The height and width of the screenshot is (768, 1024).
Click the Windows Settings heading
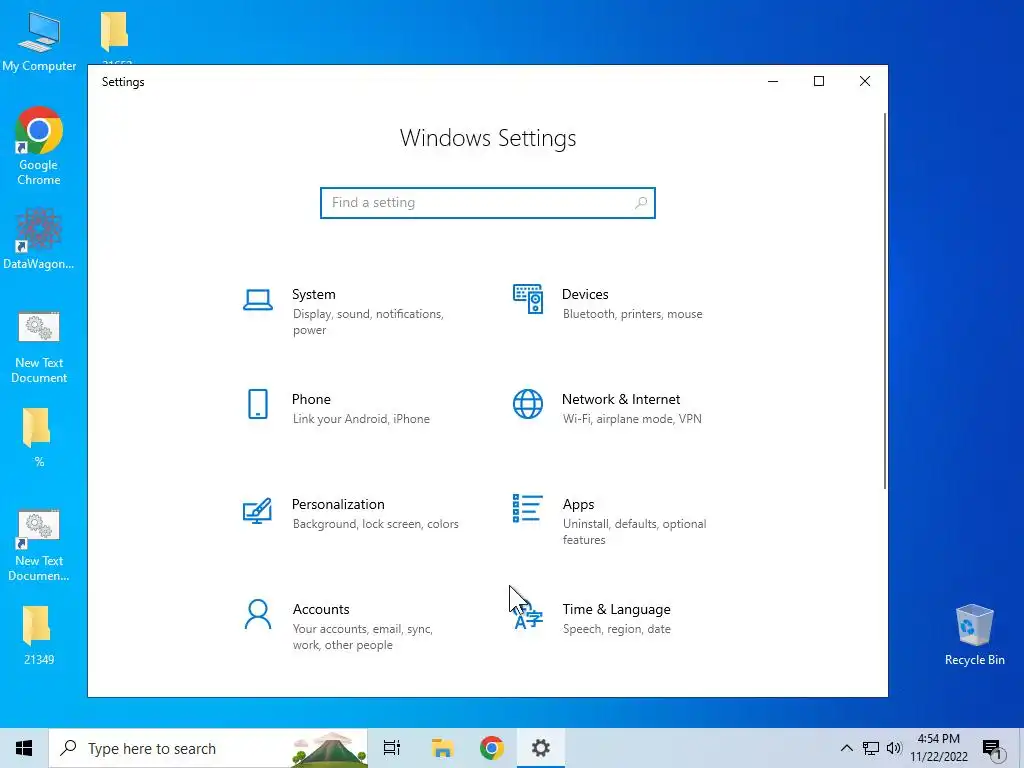(488, 138)
